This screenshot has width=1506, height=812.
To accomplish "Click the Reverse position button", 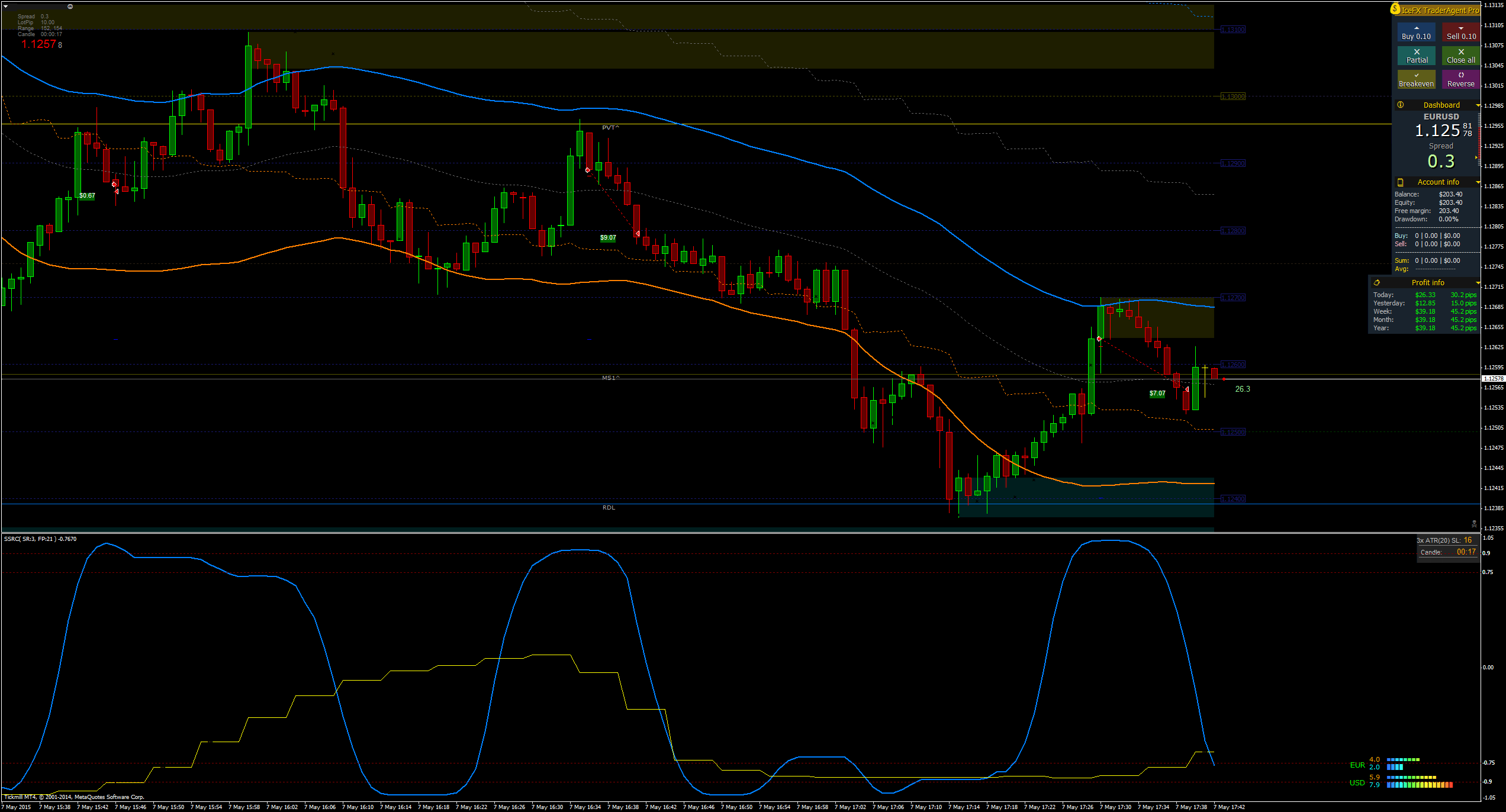I will [x=1460, y=79].
